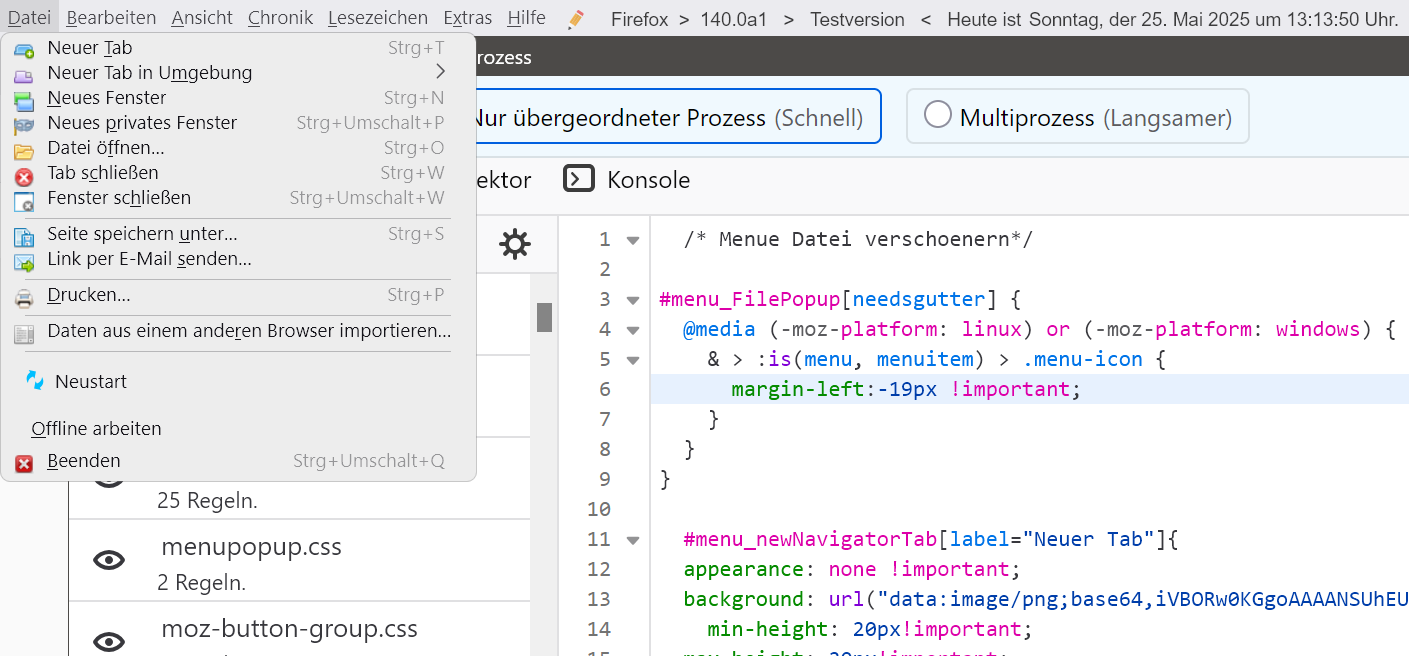
Task: Collapse code fold arrow at line 11
Action: pos(632,540)
